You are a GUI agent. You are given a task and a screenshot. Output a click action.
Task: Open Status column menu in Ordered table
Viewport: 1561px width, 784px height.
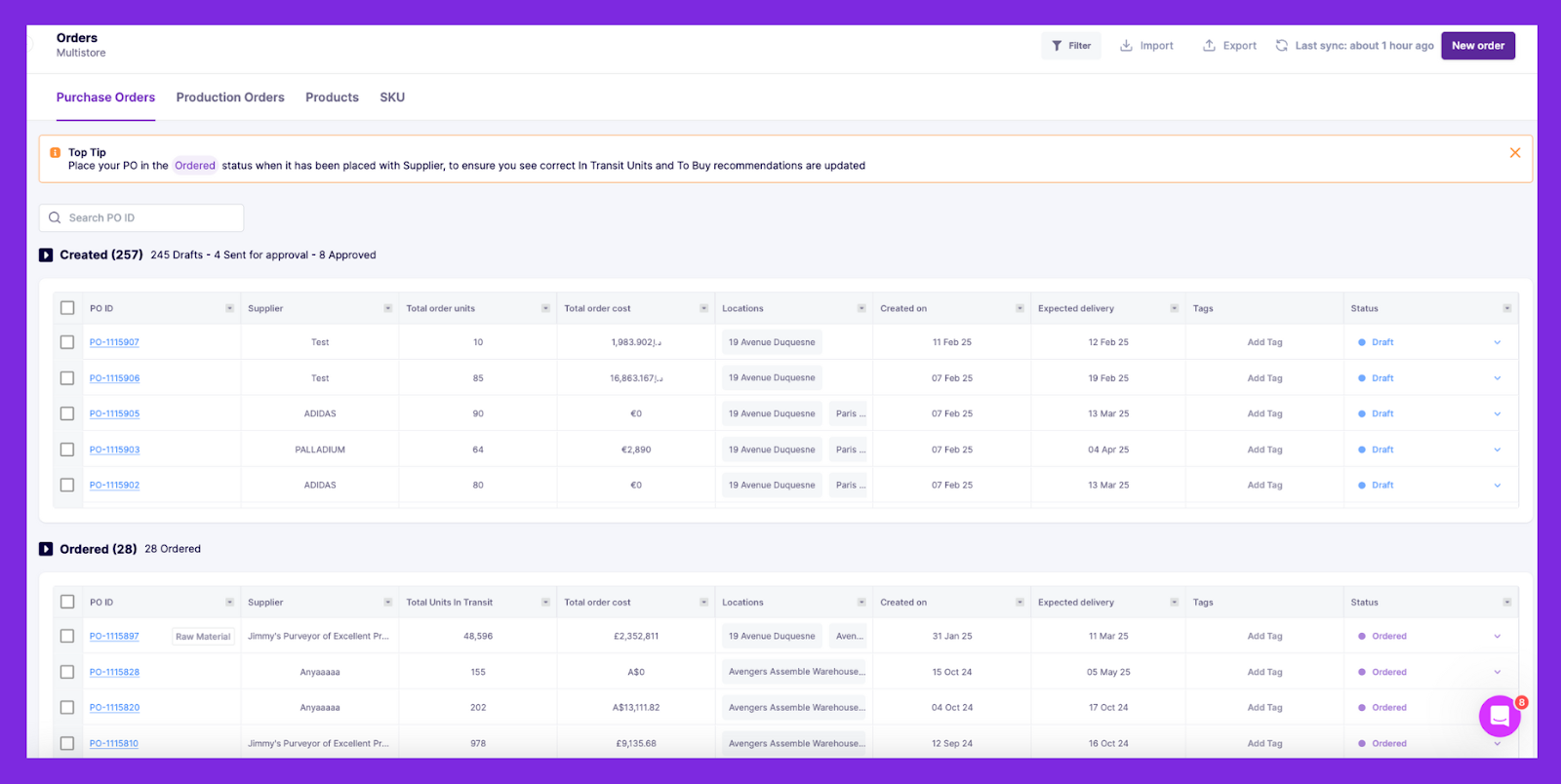(1506, 603)
